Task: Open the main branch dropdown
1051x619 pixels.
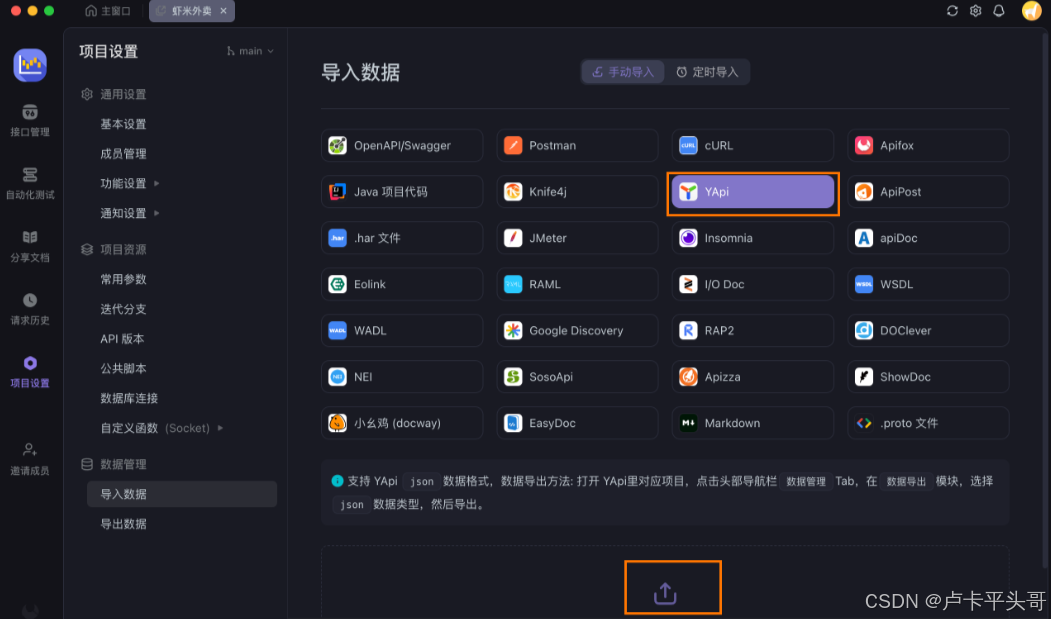Action: pos(250,51)
